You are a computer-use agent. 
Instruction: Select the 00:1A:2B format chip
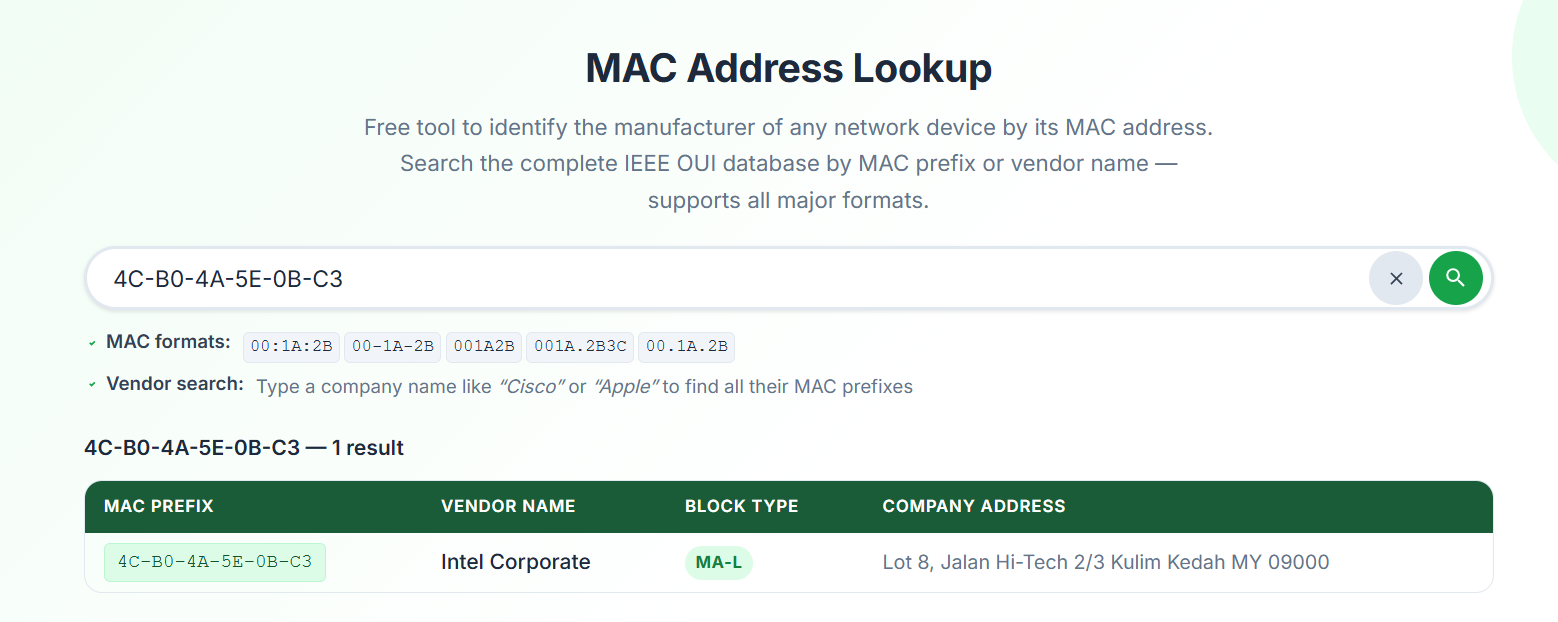[x=291, y=347]
